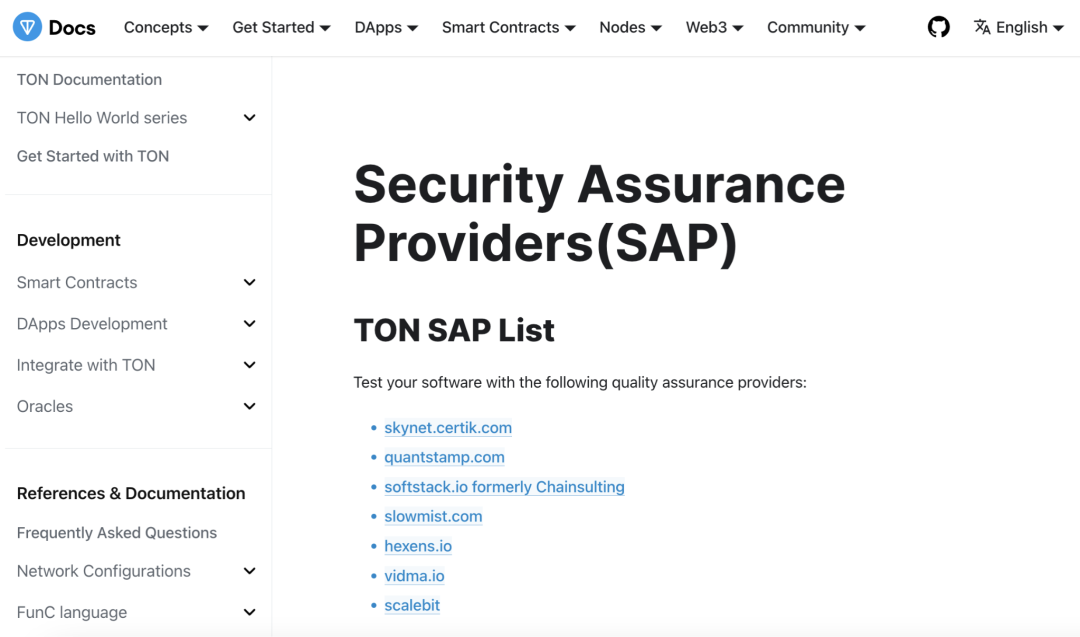Open the DApps navigation dropdown
The image size is (1080, 637).
[x=385, y=27]
